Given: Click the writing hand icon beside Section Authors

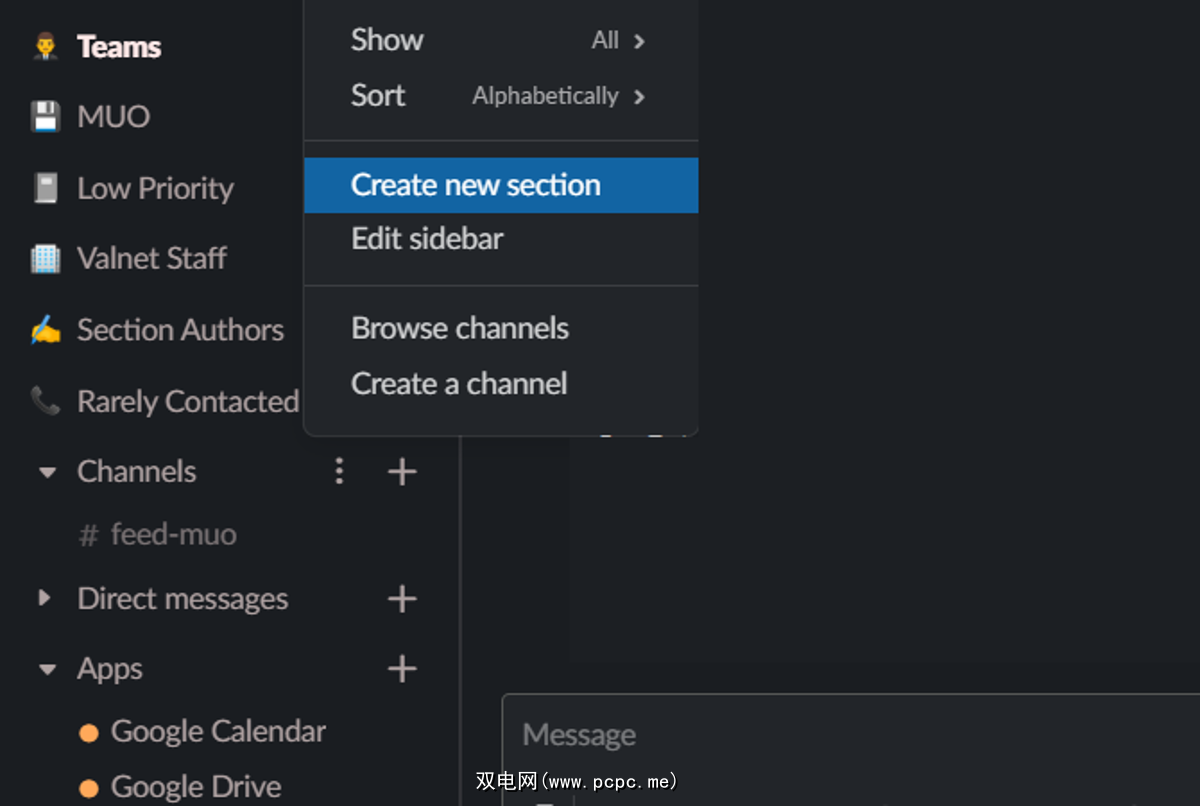Looking at the screenshot, I should click(45, 330).
